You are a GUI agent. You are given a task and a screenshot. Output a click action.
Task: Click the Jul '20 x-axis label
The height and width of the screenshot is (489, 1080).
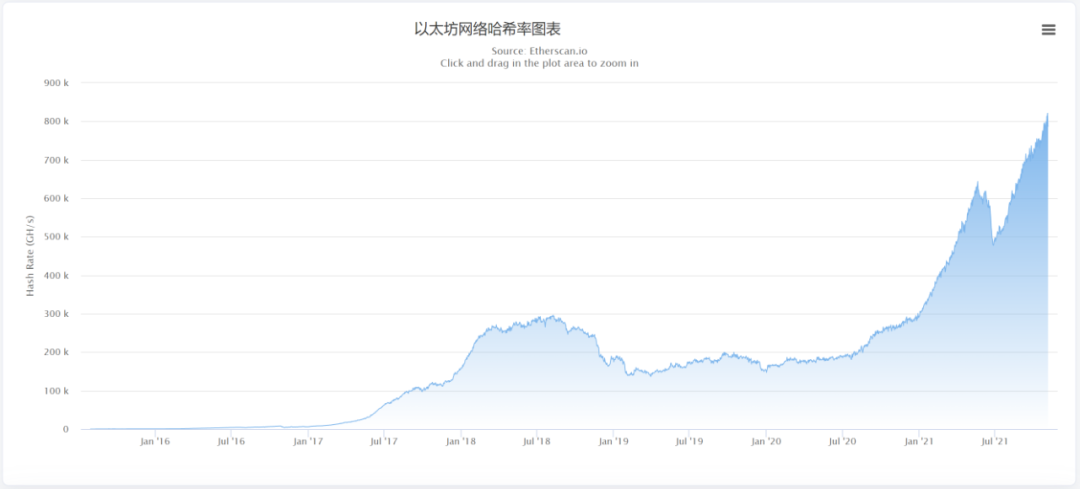coord(842,441)
